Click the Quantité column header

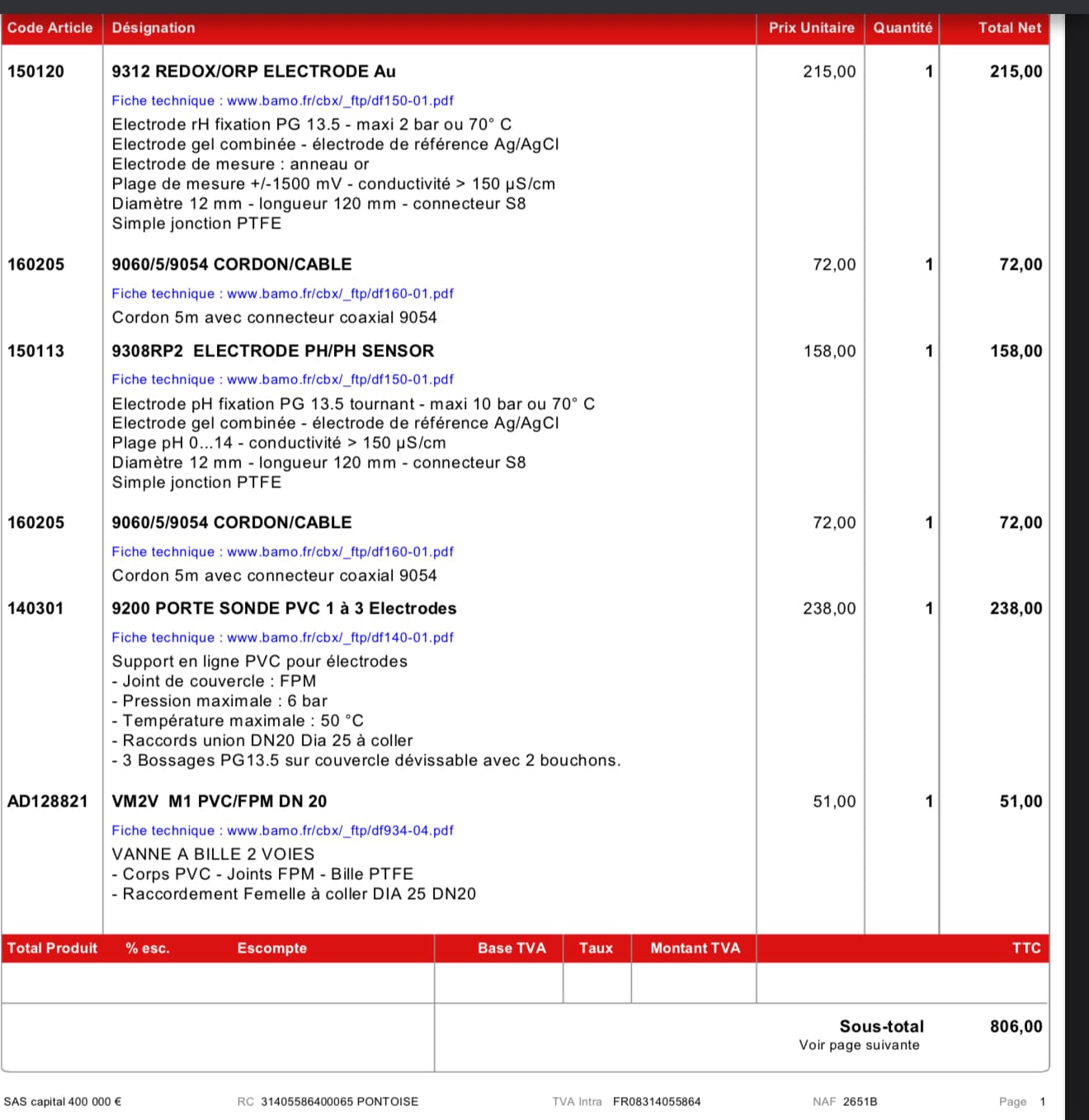(903, 28)
